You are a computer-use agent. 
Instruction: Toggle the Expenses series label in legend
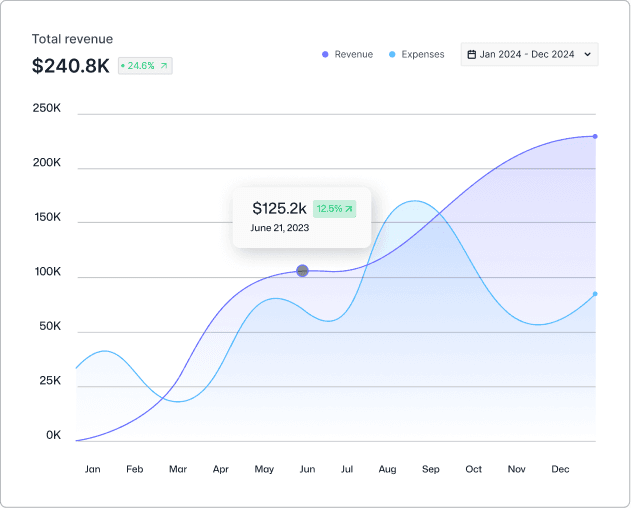tap(422, 55)
